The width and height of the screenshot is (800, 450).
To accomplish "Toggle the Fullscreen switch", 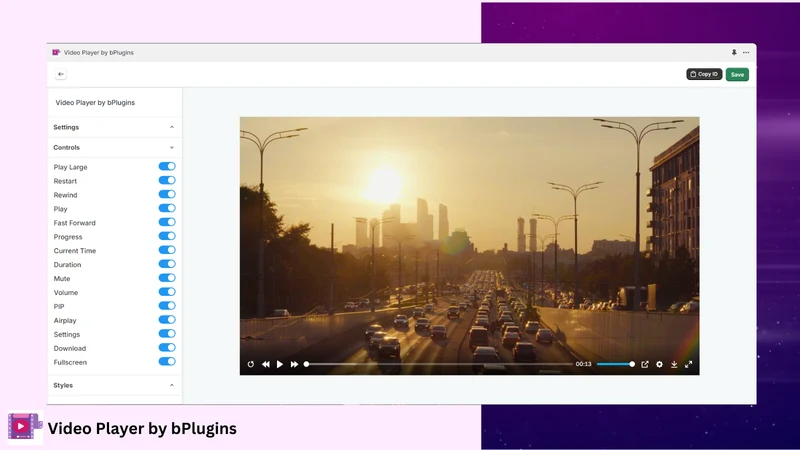I will point(167,361).
